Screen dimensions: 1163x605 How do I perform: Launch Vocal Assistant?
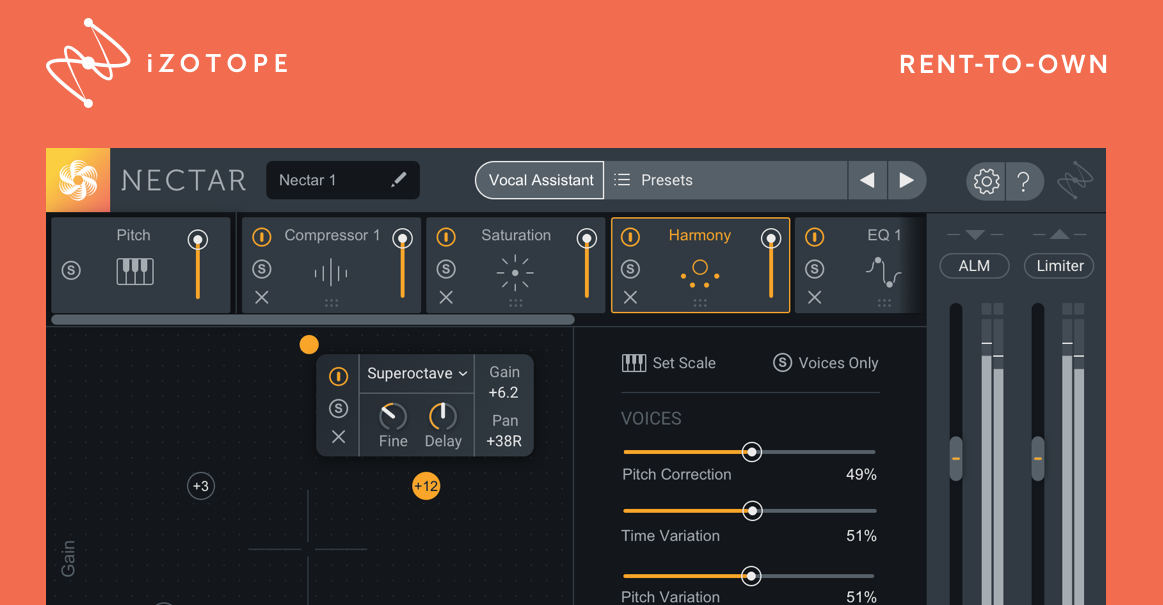[539, 180]
